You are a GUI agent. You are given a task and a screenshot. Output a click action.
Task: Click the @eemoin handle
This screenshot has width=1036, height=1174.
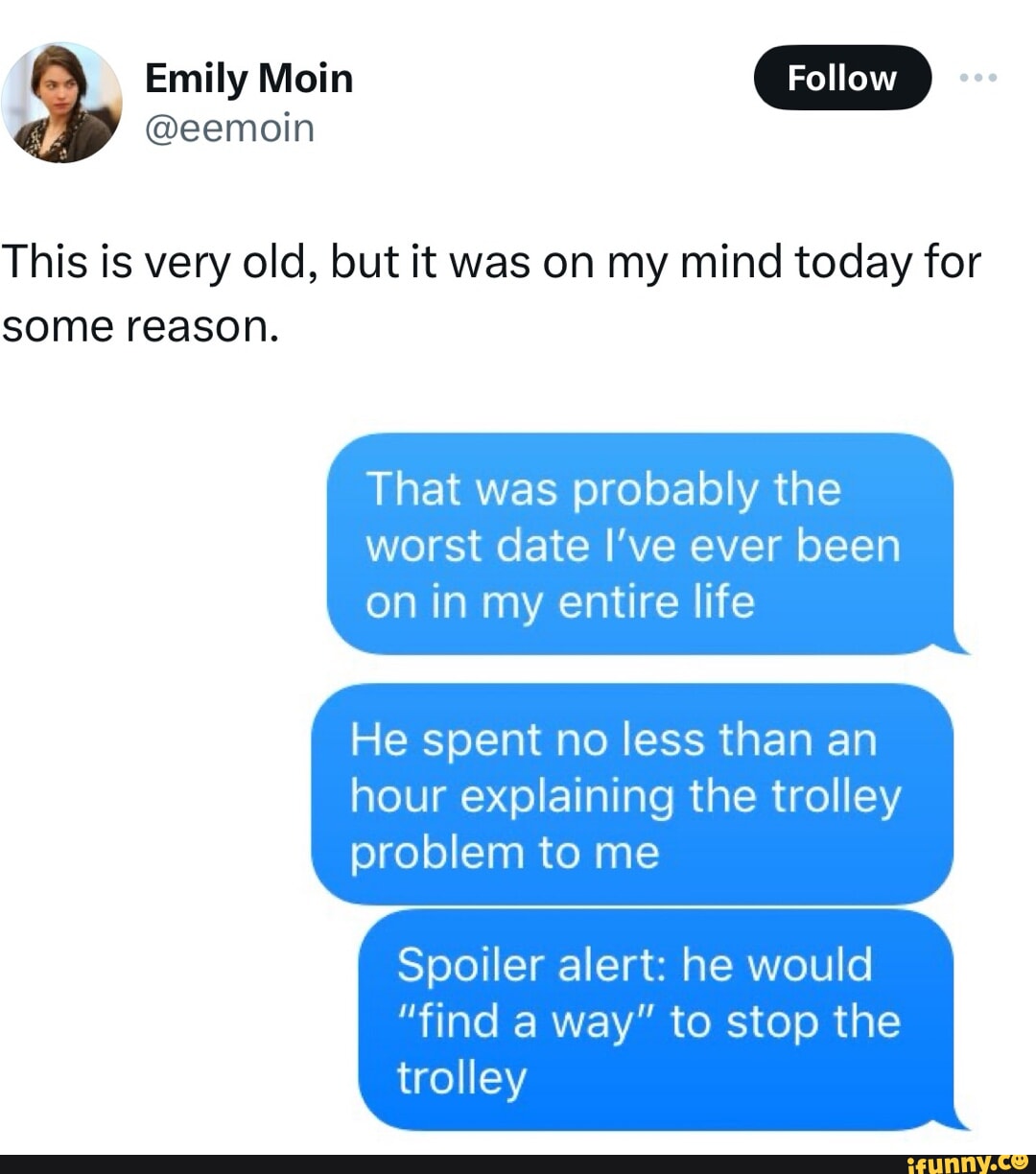(x=229, y=128)
